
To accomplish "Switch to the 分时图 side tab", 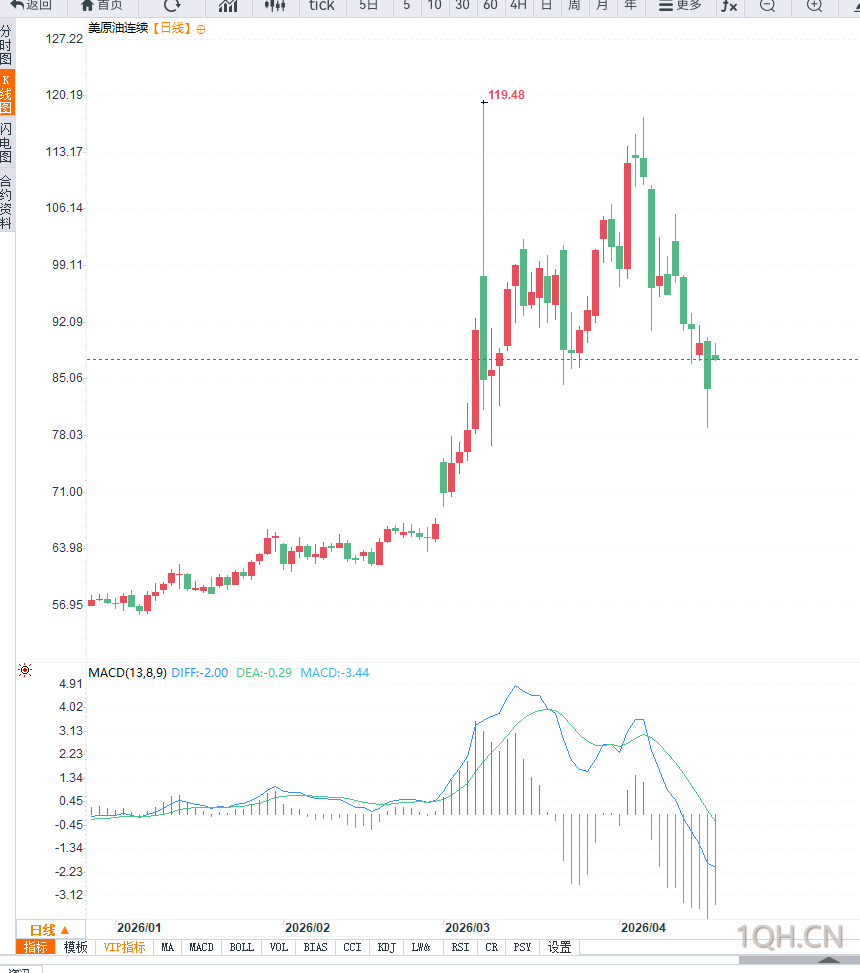I will (7, 46).
